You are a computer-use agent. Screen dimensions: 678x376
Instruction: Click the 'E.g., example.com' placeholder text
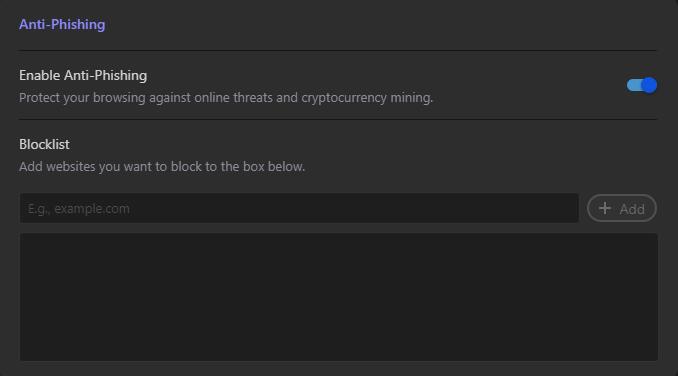(79, 209)
